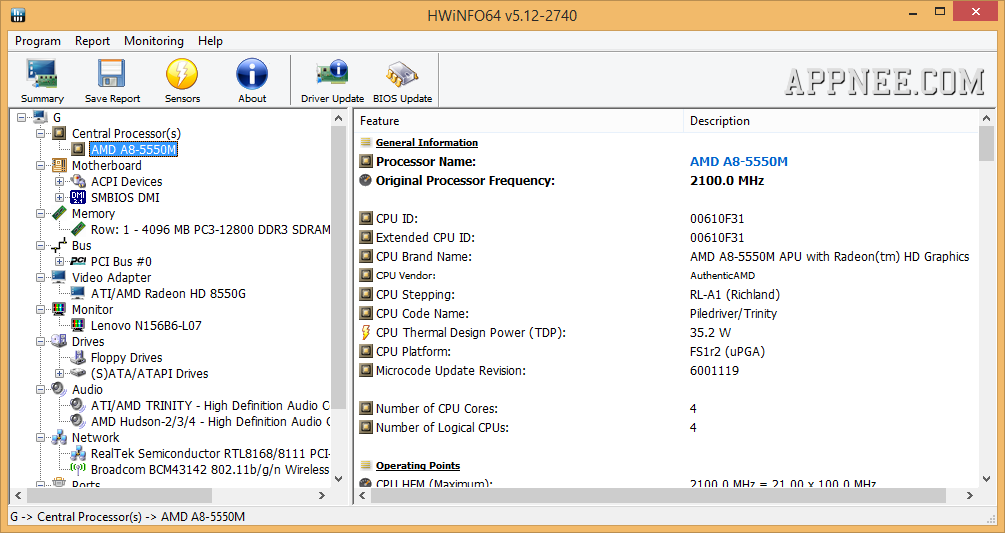
Task: Open the Summary toolbar icon
Action: pyautogui.click(x=42, y=74)
